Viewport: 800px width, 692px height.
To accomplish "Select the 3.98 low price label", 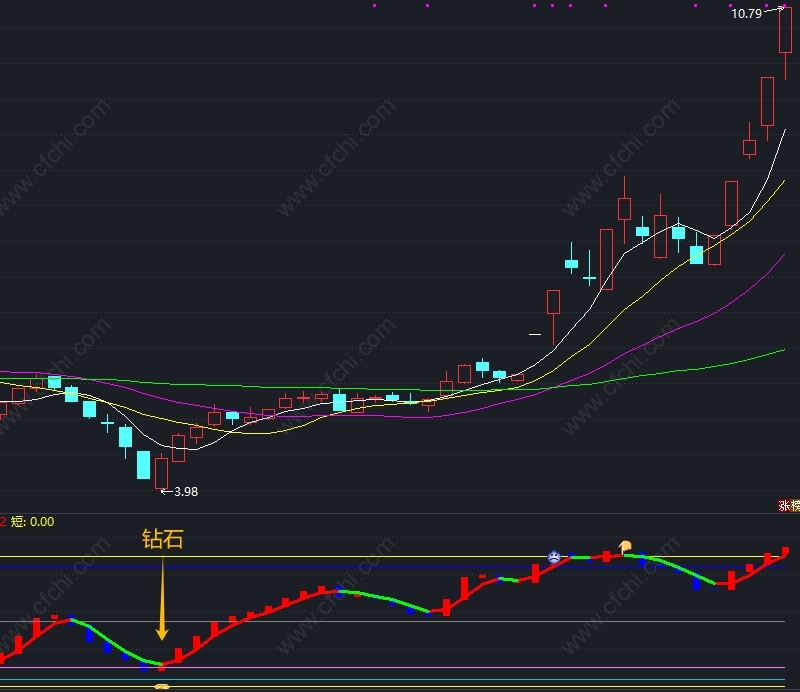I will (x=186, y=491).
